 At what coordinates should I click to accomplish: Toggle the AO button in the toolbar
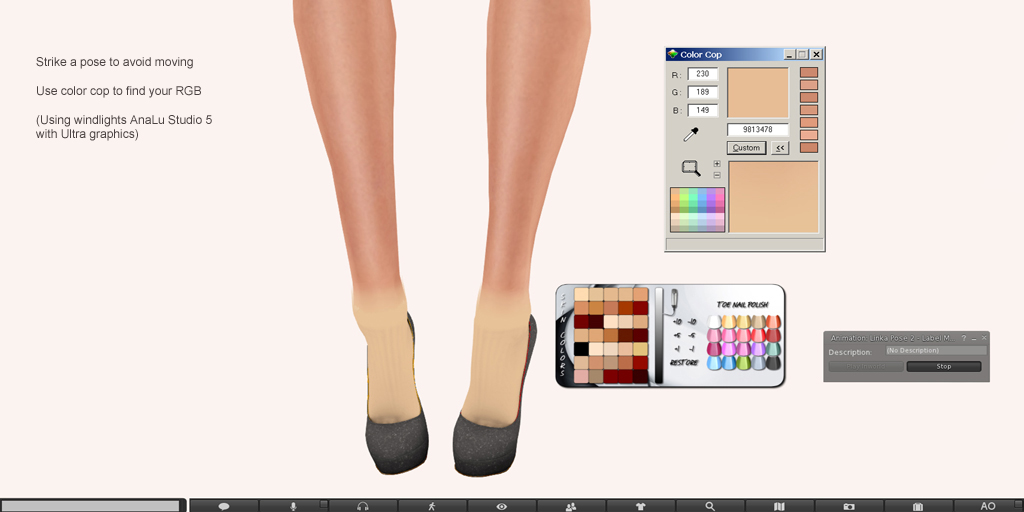click(988, 506)
